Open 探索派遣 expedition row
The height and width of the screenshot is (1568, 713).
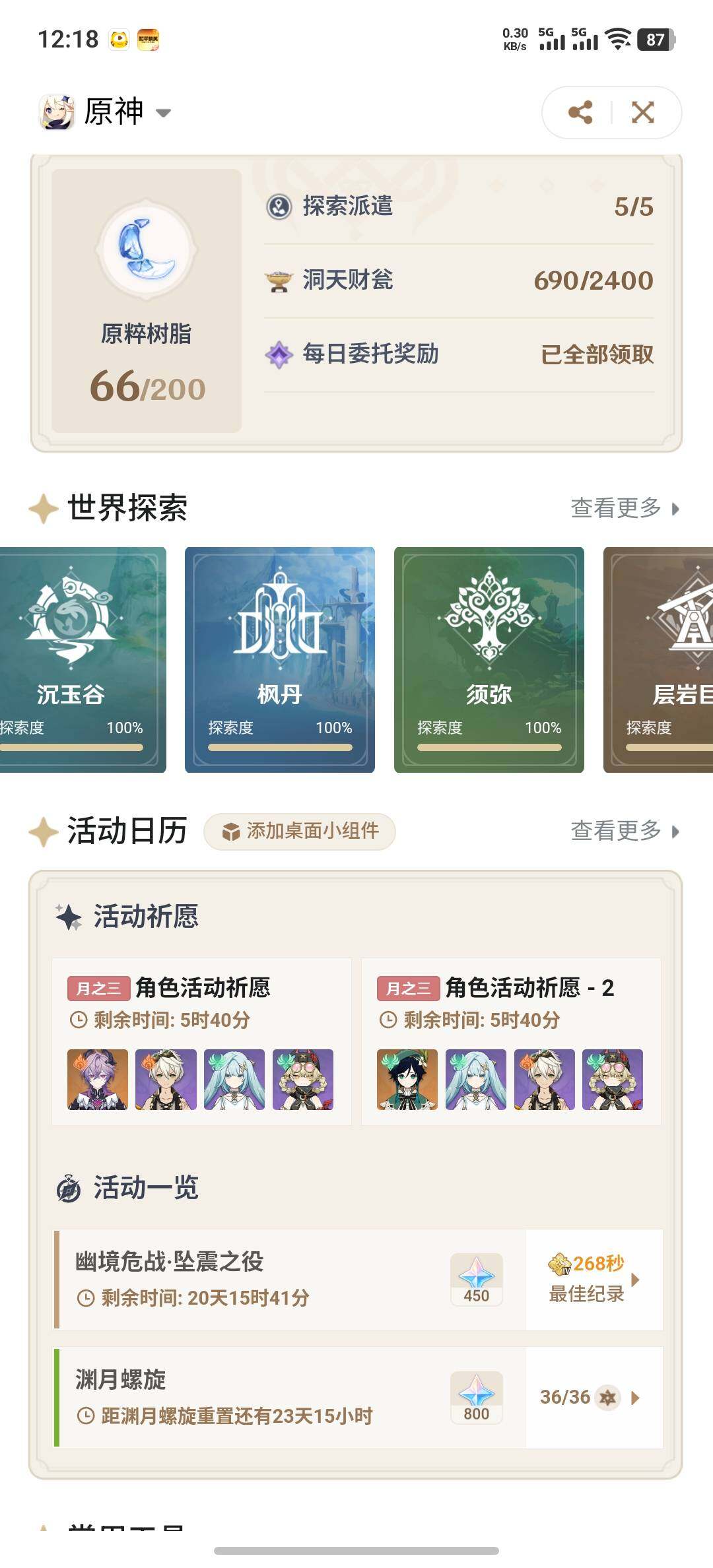pyautogui.click(x=459, y=207)
